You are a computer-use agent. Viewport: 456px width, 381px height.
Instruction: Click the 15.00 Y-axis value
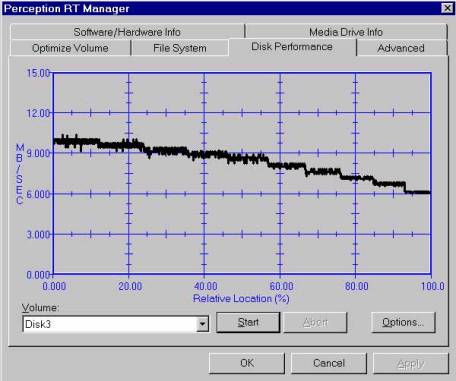[38, 73]
